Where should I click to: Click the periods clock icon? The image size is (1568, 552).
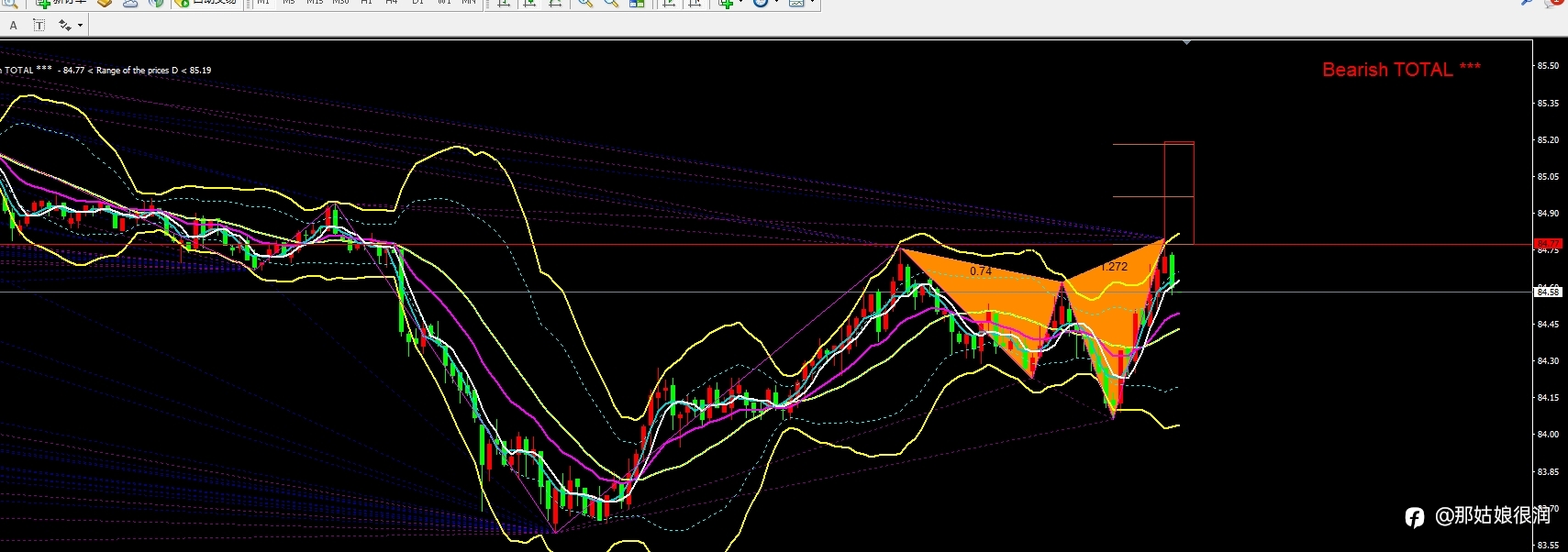tap(760, 4)
